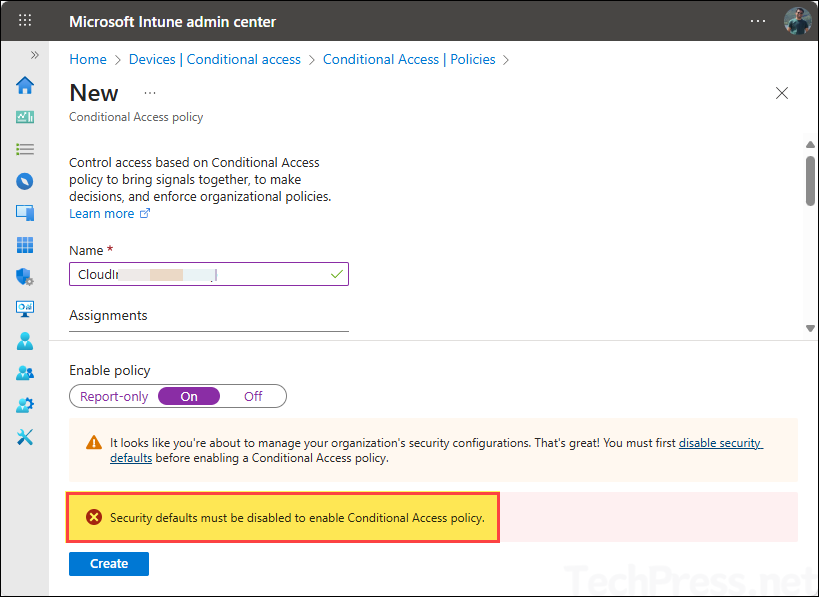
Task: Follow the disable security defaults link
Action: 720,442
